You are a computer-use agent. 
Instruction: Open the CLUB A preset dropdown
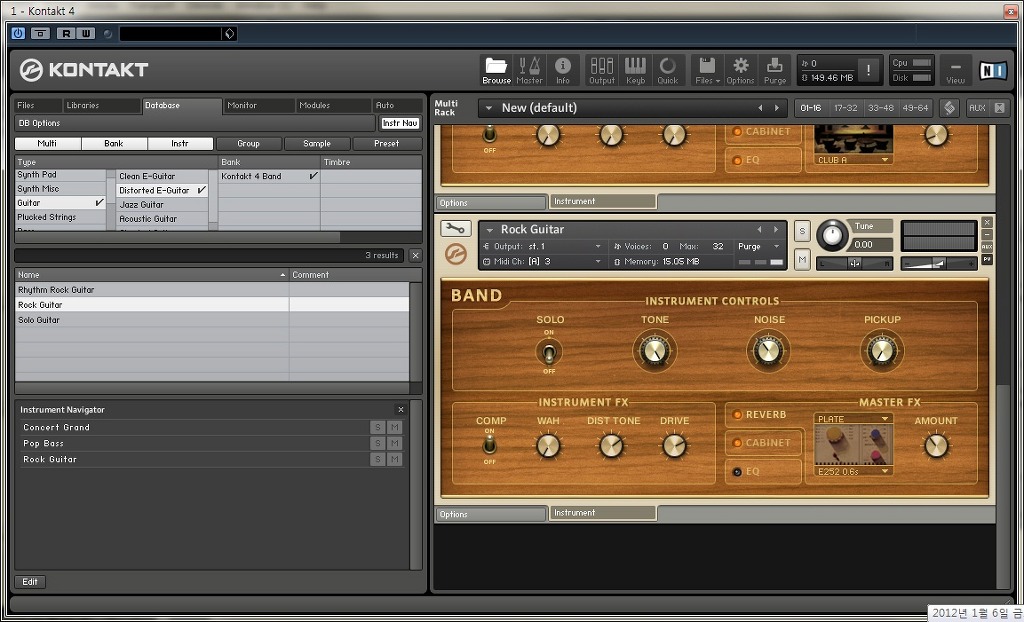click(854, 159)
